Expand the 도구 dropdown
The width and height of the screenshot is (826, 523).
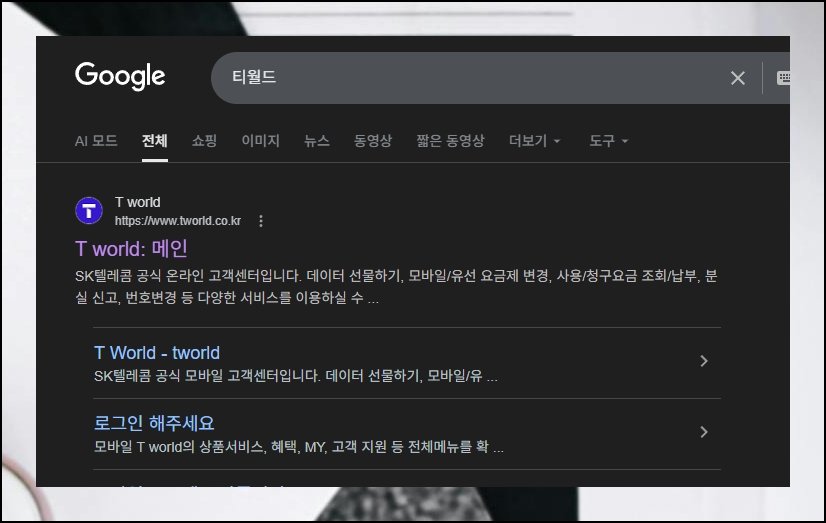[608, 141]
